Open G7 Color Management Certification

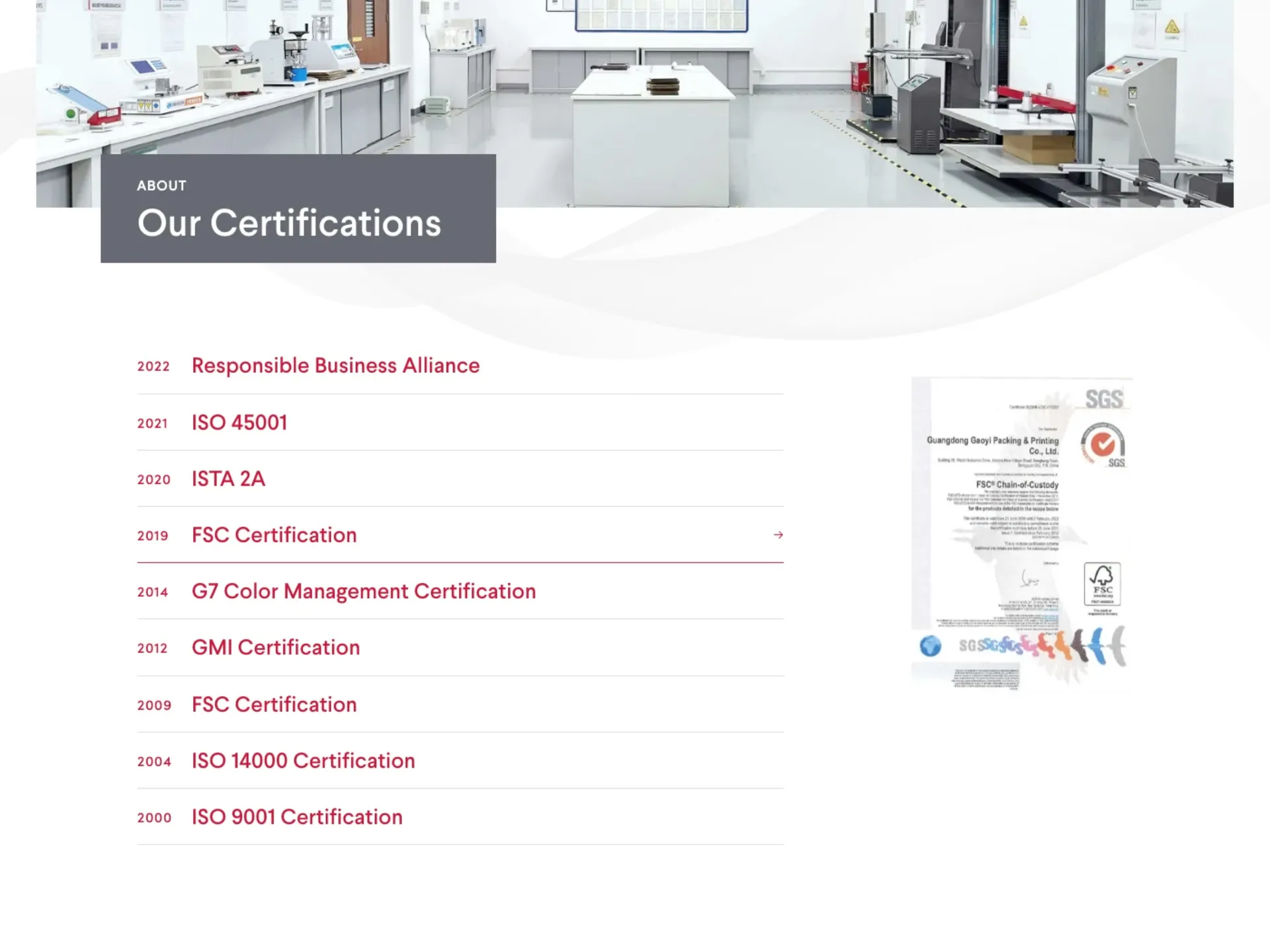pos(363,591)
